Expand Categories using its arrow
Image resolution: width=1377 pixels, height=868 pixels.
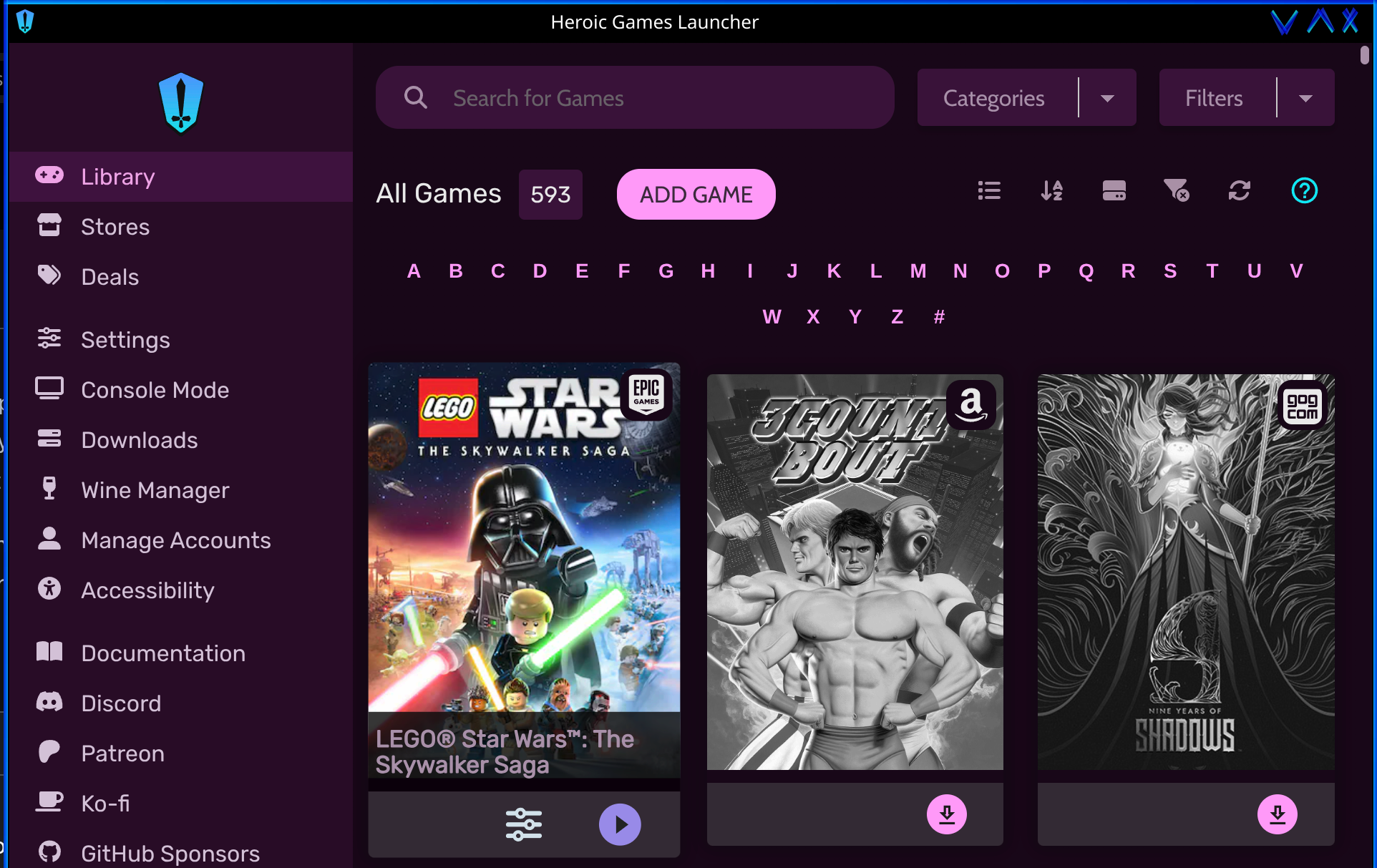1108,98
